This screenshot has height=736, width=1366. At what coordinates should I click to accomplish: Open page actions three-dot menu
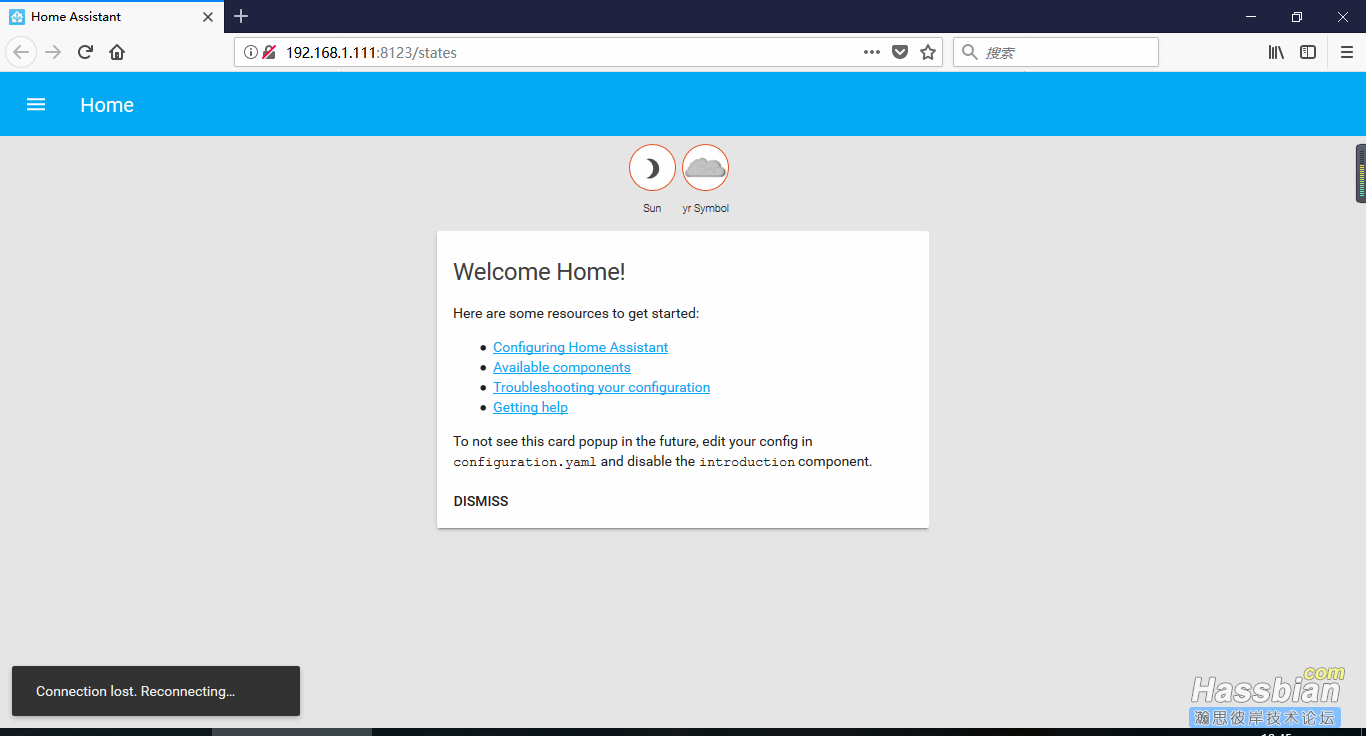click(x=872, y=52)
